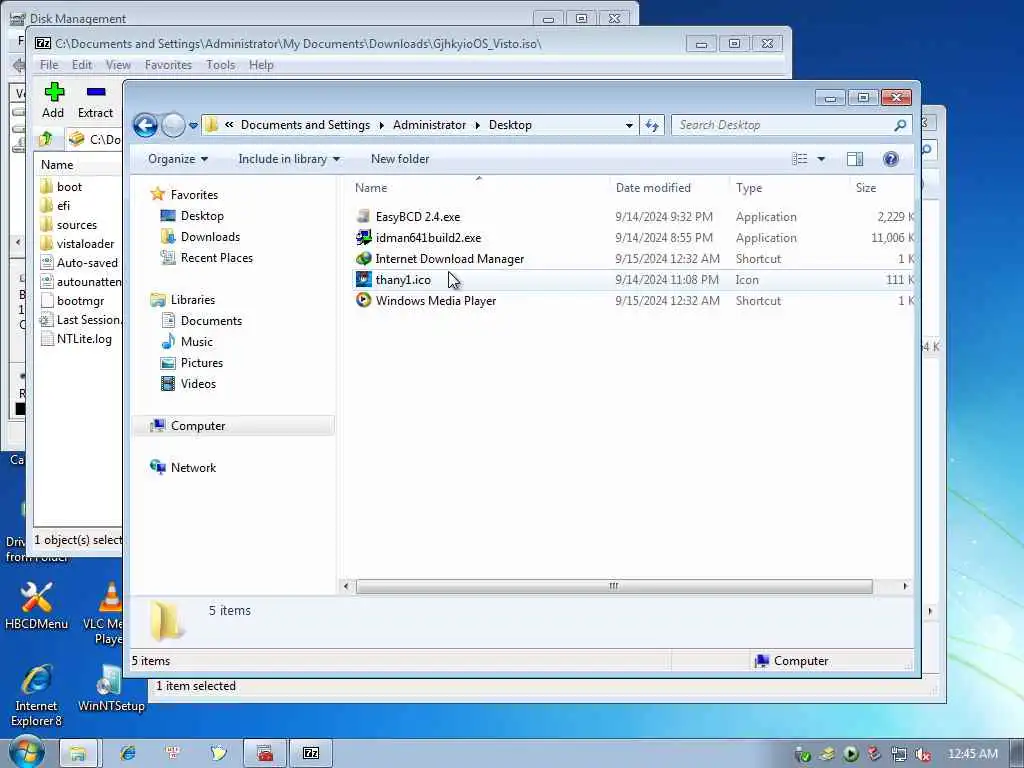Viewport: 1024px width, 768px height.
Task: Click the horizontal scrollbar in the file list
Action: point(614,586)
